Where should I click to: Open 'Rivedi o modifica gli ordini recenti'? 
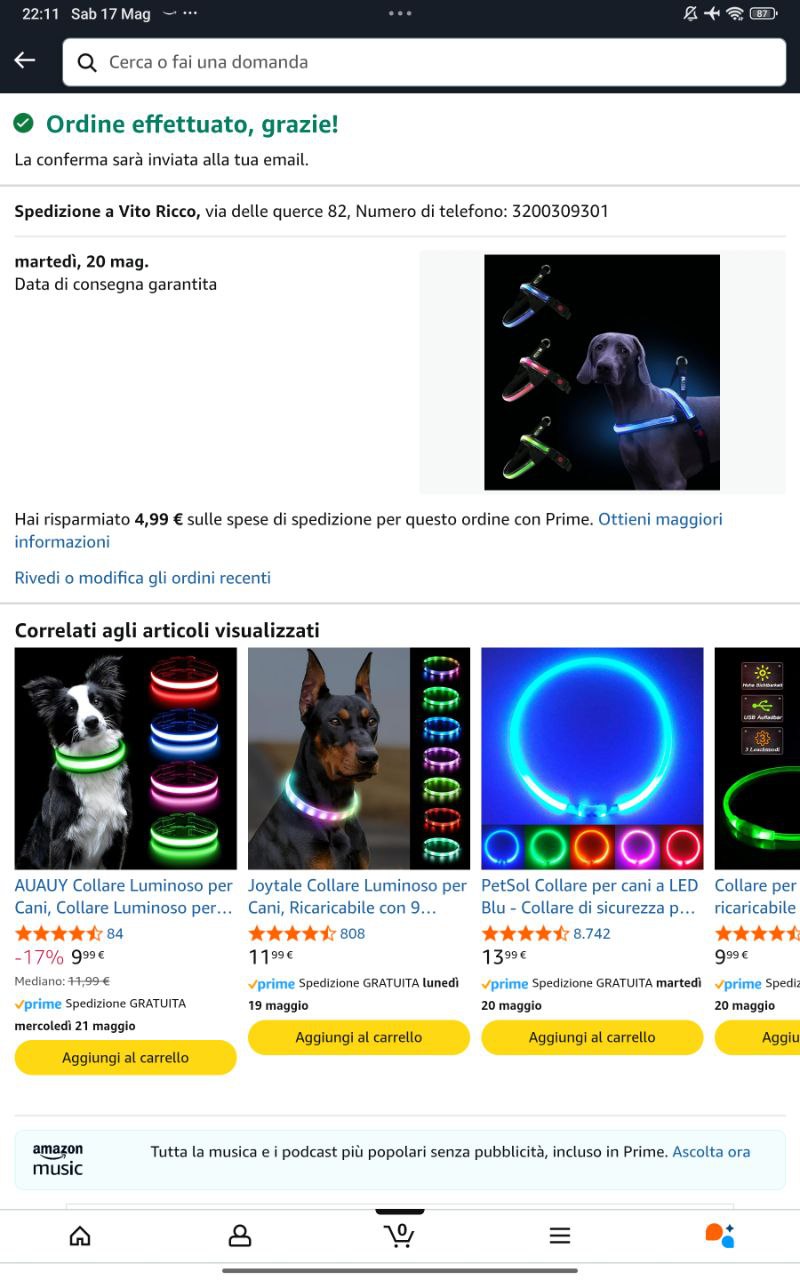(142, 577)
